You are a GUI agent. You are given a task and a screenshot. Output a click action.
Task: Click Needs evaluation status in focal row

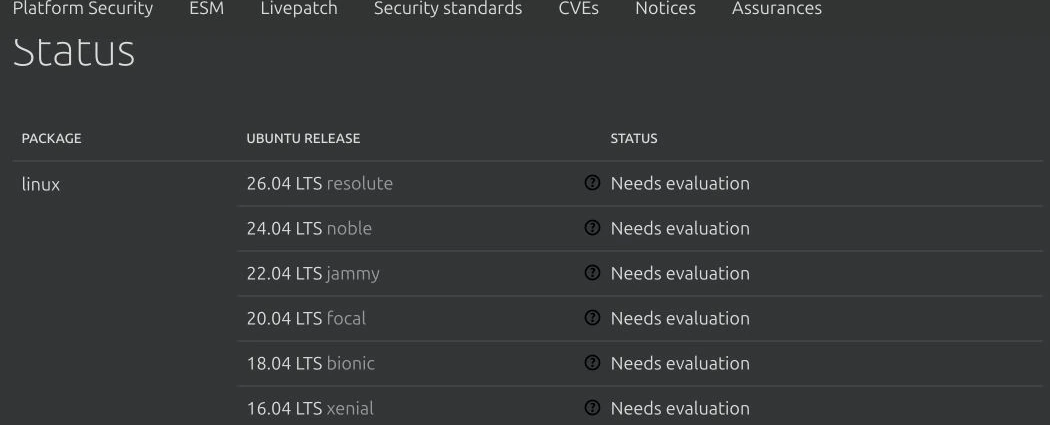680,318
